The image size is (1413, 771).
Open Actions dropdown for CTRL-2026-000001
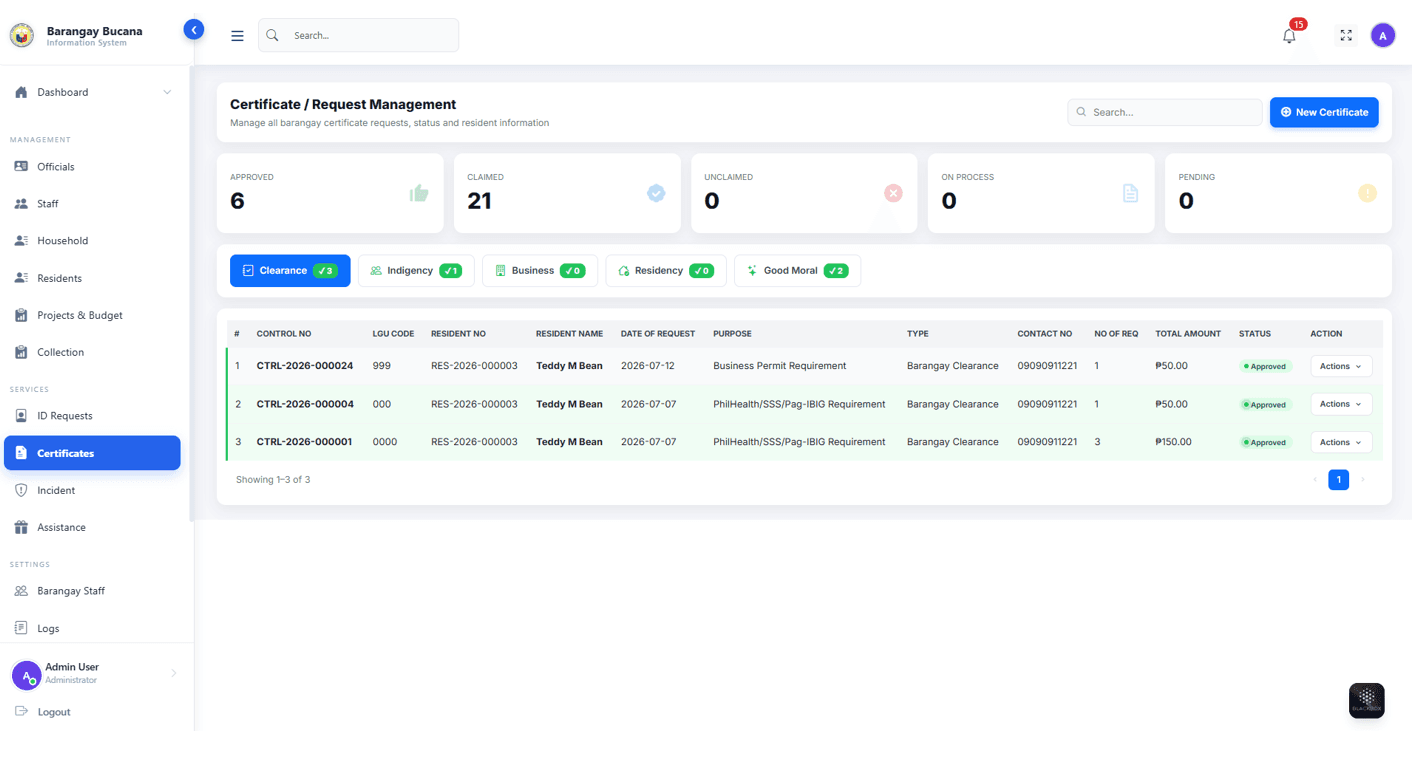pyautogui.click(x=1341, y=442)
